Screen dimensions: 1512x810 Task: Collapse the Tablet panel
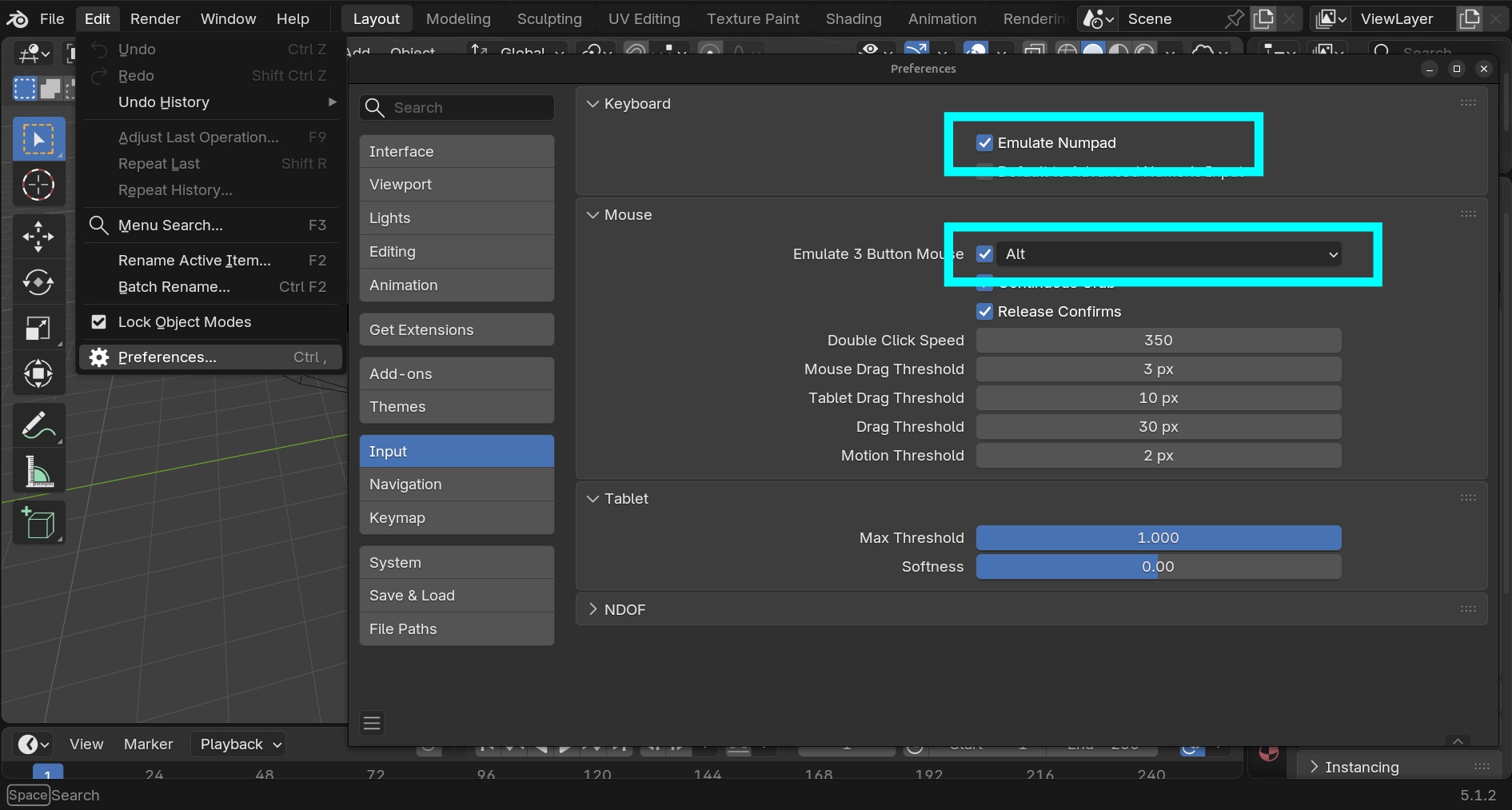592,499
